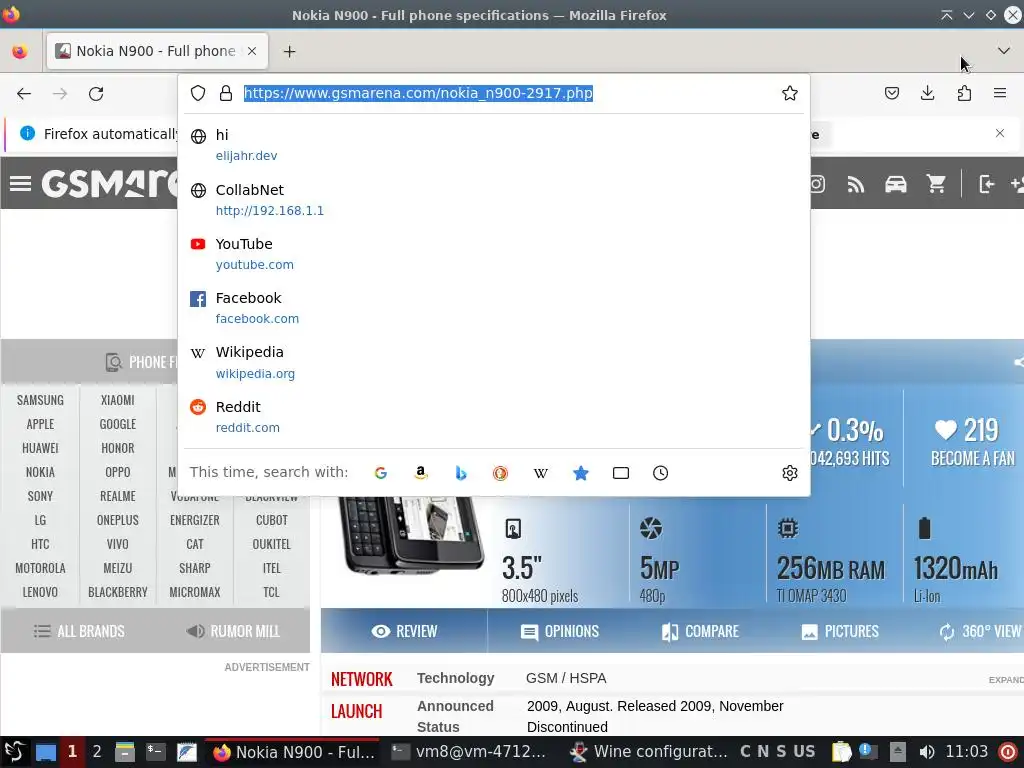Click BECOME A FAN heart
Viewport: 1024px width, 768px height.
[972, 442]
